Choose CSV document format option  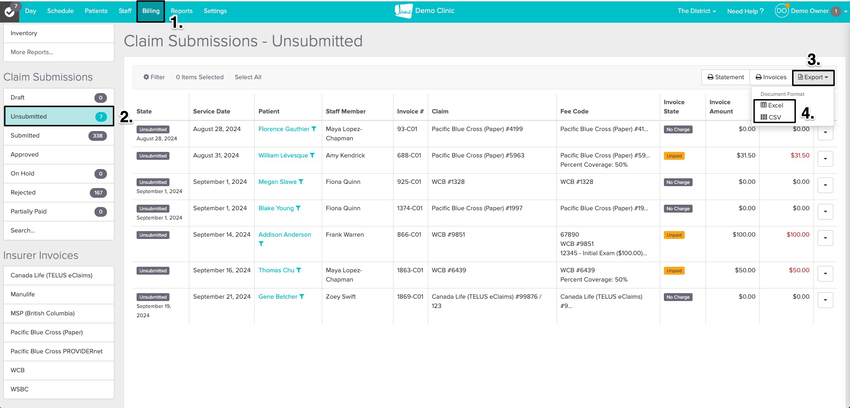tap(771, 117)
